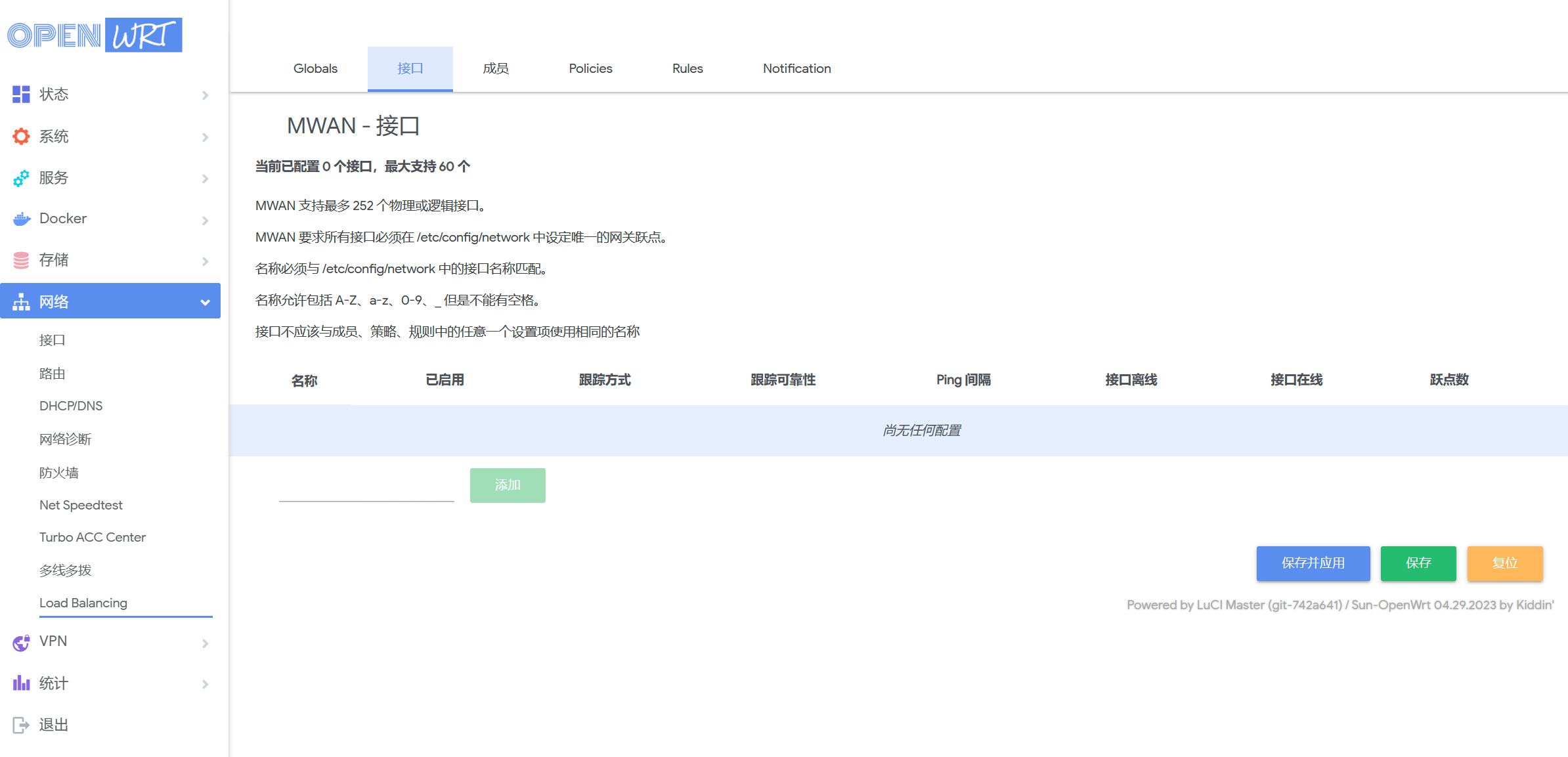Click the OpenWrt logo
The width and height of the screenshot is (1568, 757).
[x=95, y=35]
